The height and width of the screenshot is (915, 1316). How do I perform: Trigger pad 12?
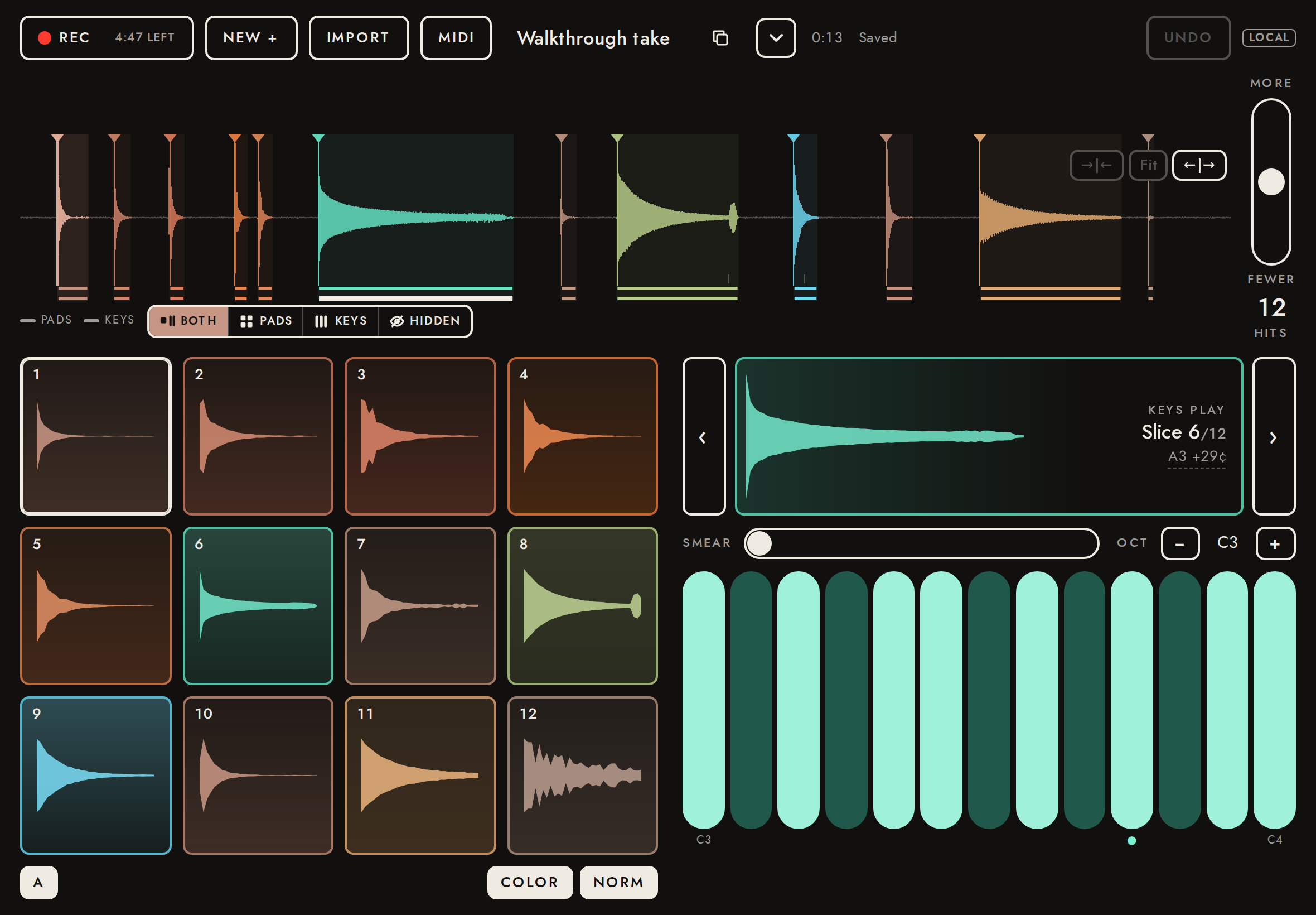coord(583,776)
